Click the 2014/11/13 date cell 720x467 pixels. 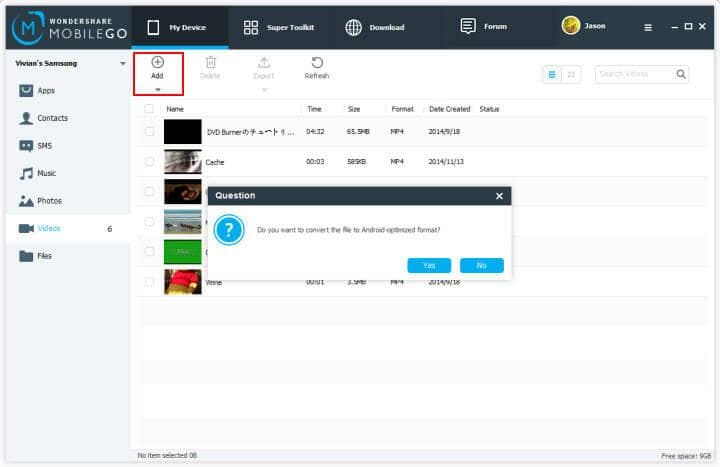(446, 162)
